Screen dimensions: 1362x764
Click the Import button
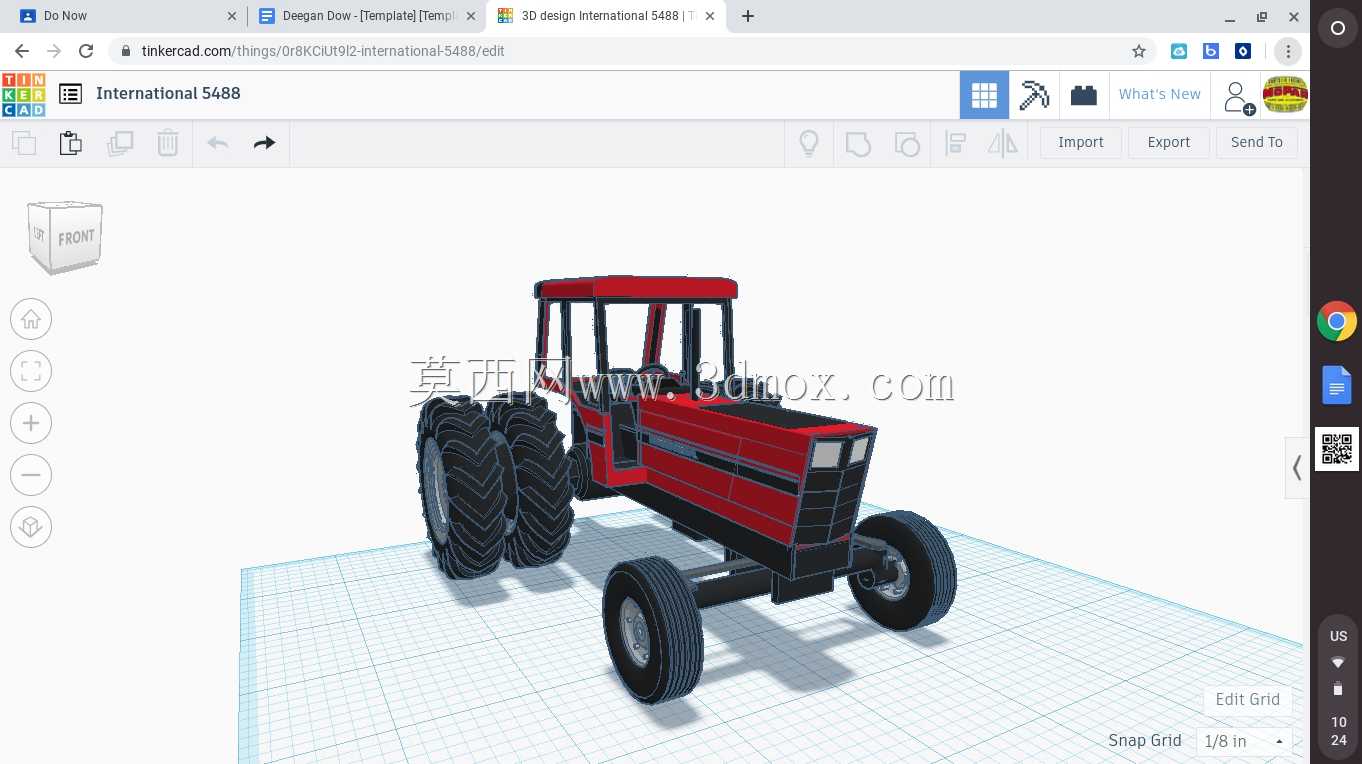[1081, 143]
